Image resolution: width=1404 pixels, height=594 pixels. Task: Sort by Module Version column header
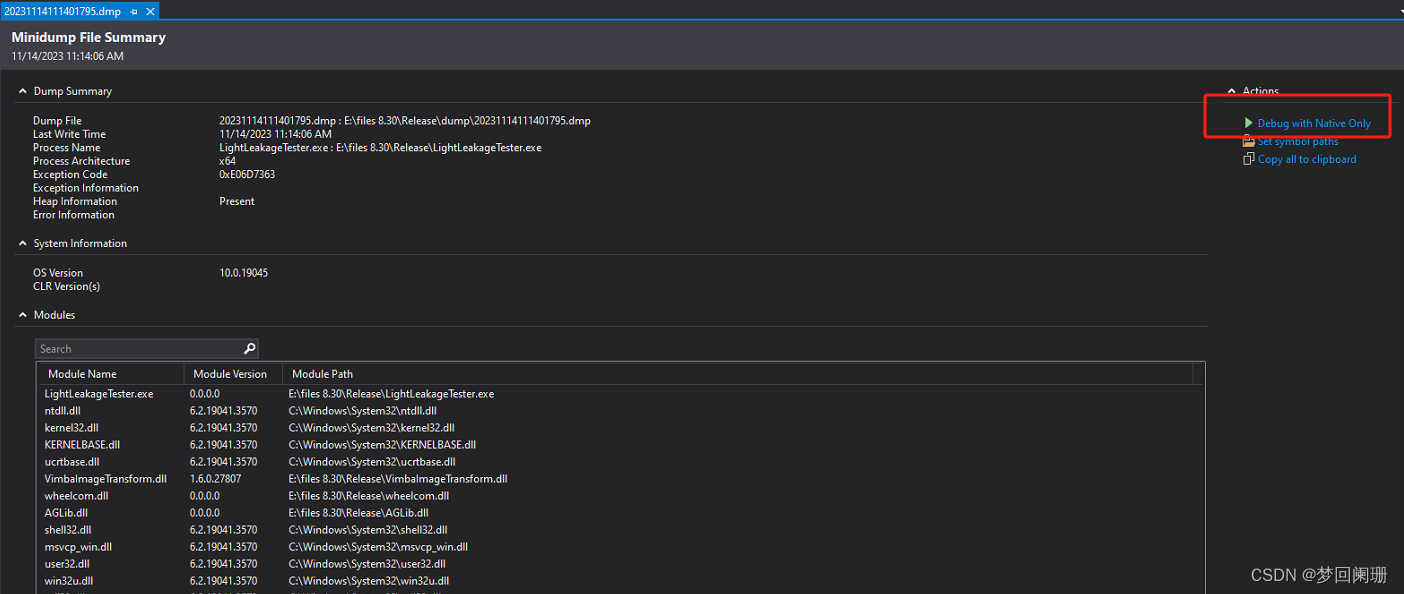[x=233, y=374]
